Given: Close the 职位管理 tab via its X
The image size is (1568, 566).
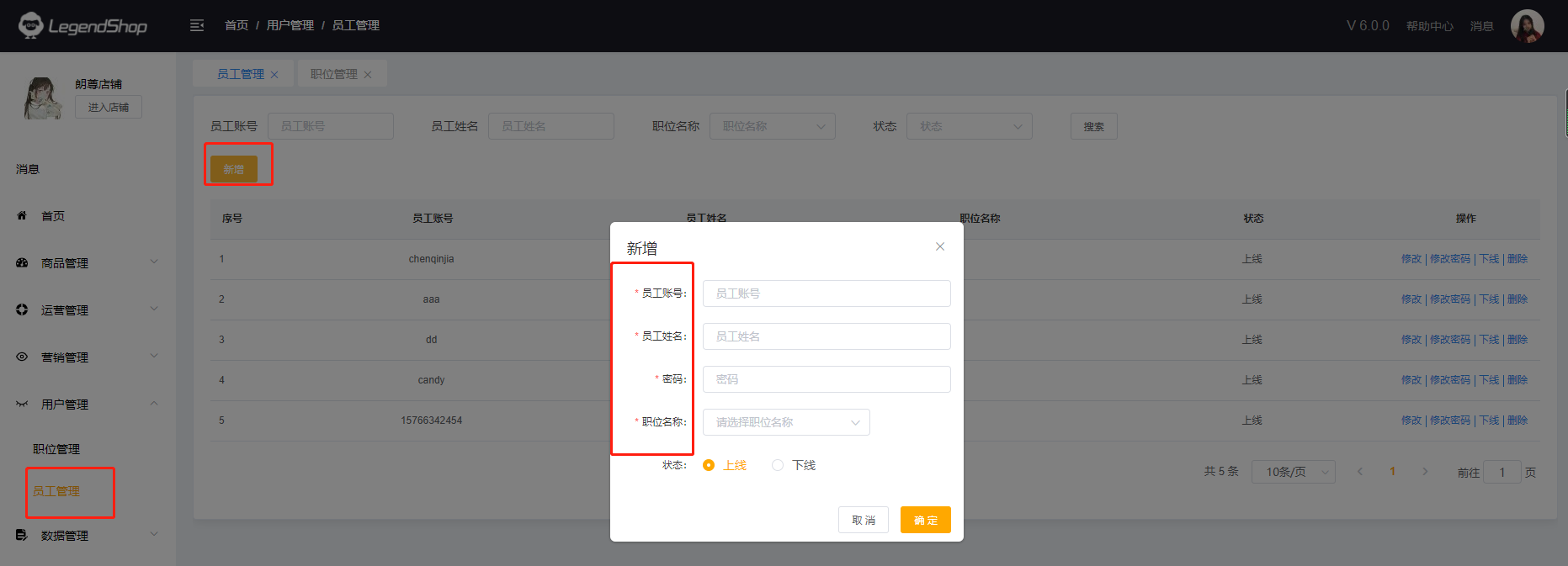Looking at the screenshot, I should point(368,75).
